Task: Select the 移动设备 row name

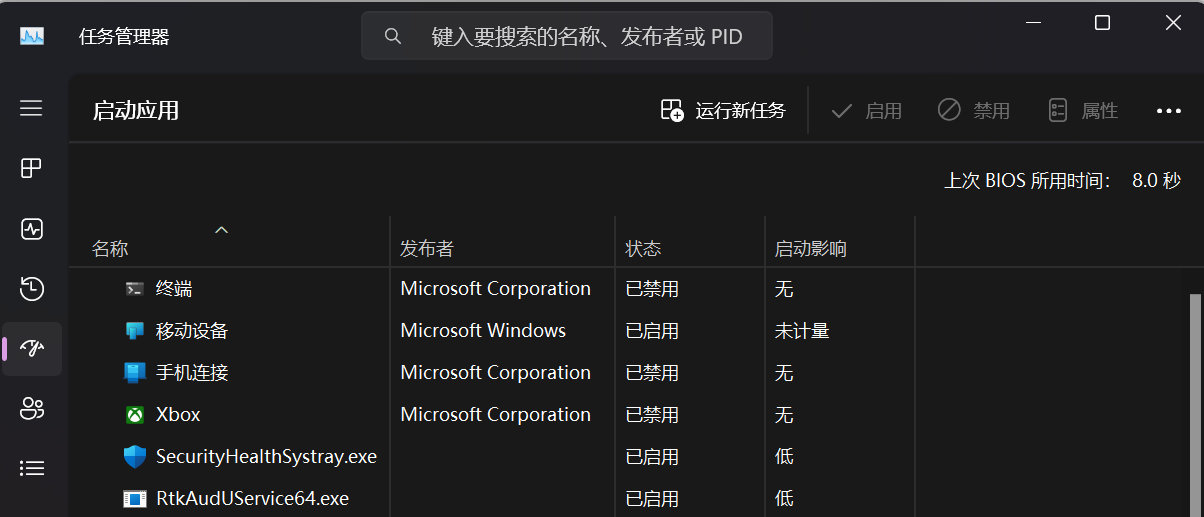Action: pos(192,330)
